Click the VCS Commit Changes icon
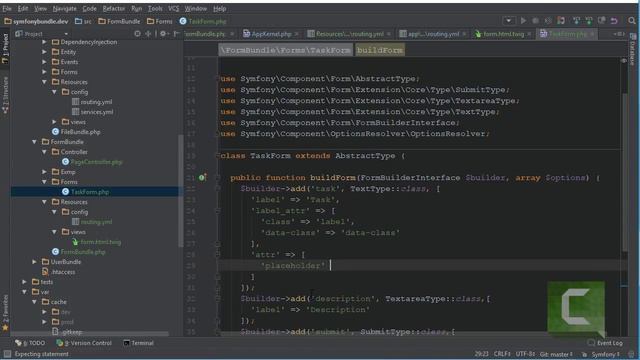 (x=589, y=21)
